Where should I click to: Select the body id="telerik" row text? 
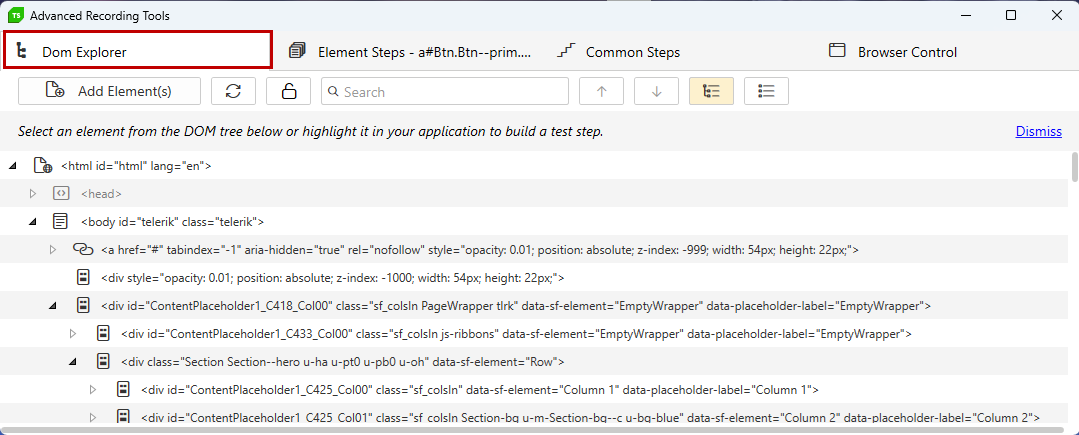coord(173,222)
